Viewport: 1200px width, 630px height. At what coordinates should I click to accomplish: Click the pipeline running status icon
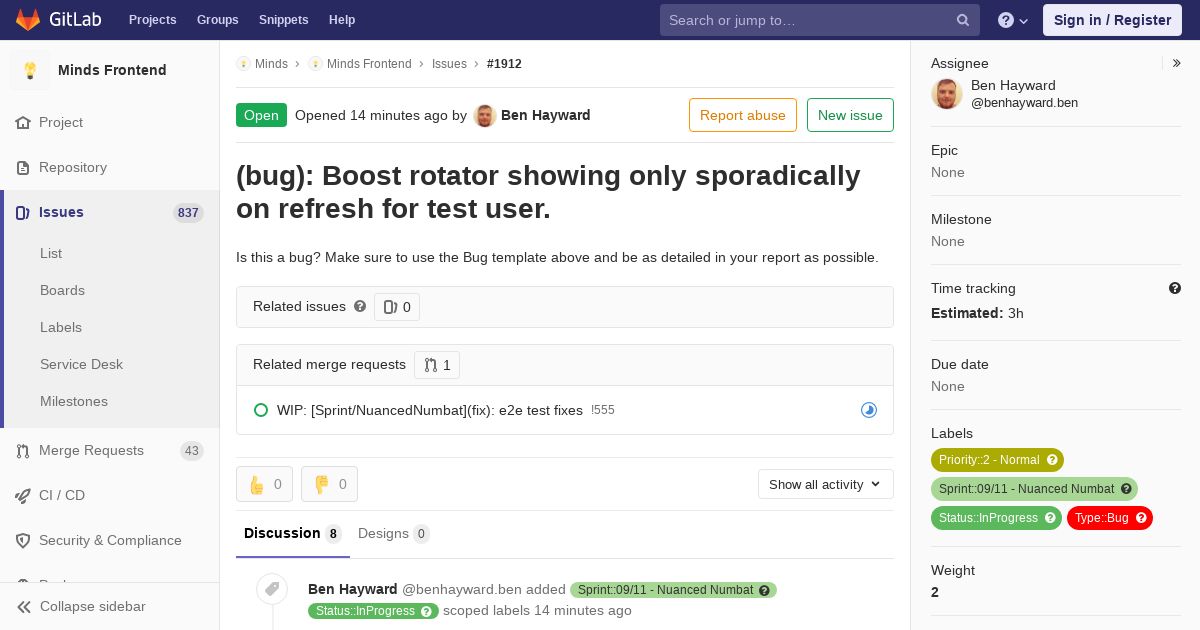(x=869, y=410)
